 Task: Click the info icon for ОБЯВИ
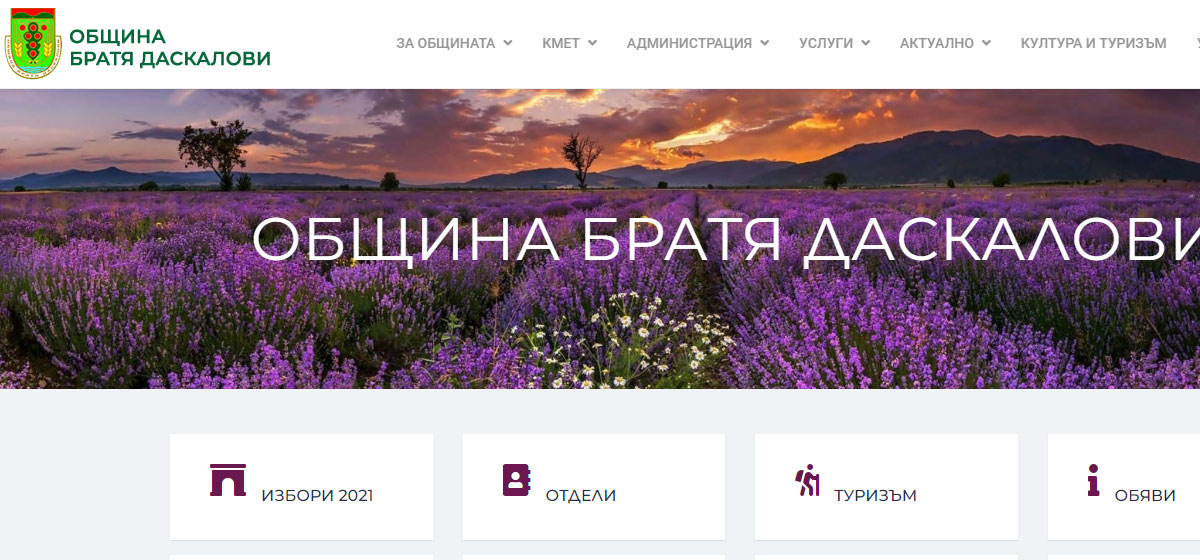1093,480
